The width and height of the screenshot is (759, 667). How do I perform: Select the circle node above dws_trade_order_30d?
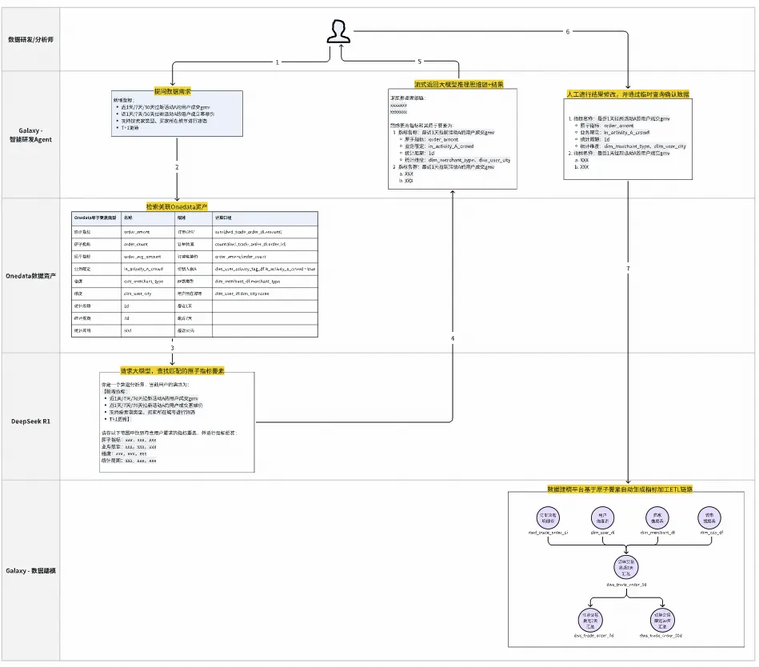pyautogui.click(x=662, y=620)
